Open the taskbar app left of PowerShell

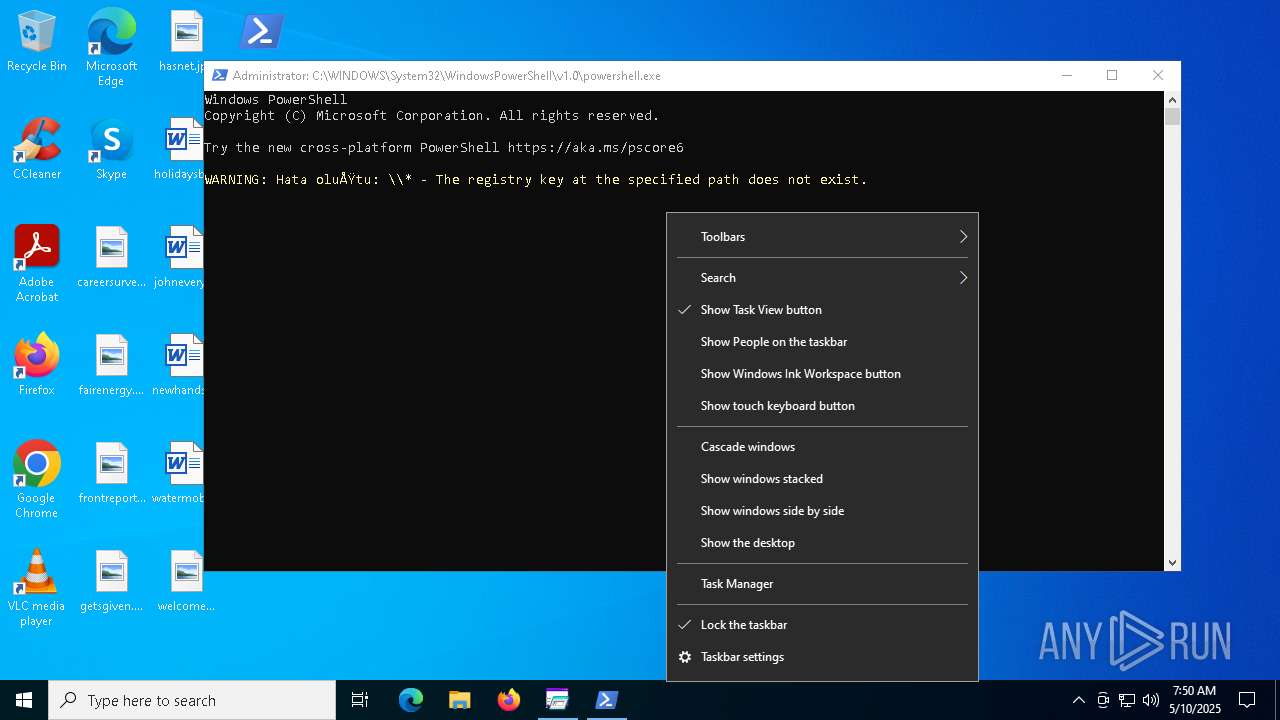557,700
